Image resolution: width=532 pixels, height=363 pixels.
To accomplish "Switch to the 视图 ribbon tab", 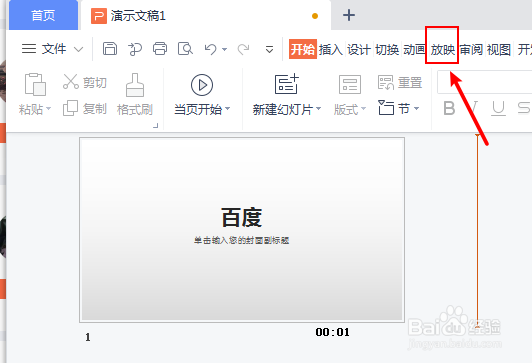I will tap(499, 50).
